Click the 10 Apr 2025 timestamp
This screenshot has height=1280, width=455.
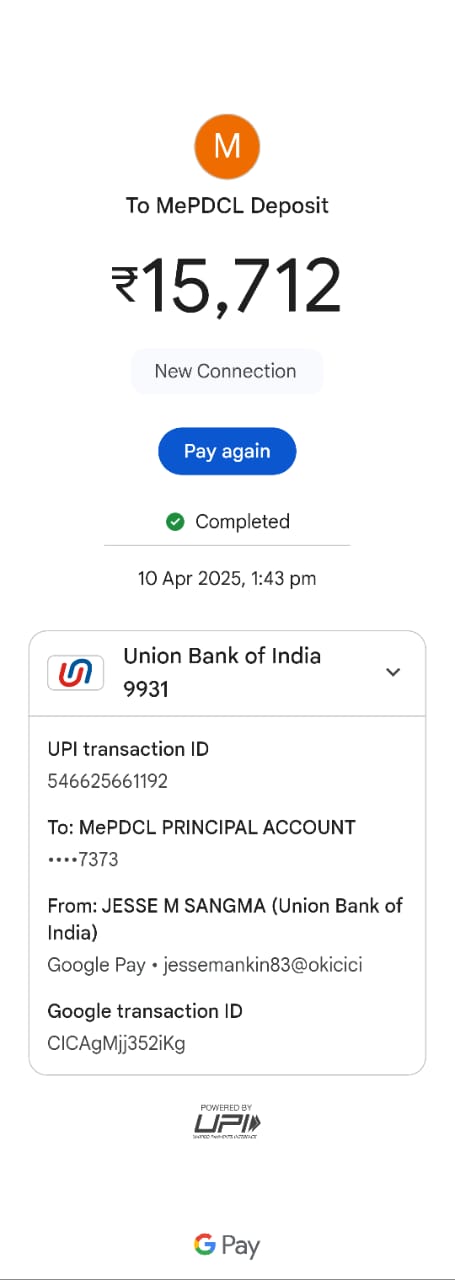point(227,578)
